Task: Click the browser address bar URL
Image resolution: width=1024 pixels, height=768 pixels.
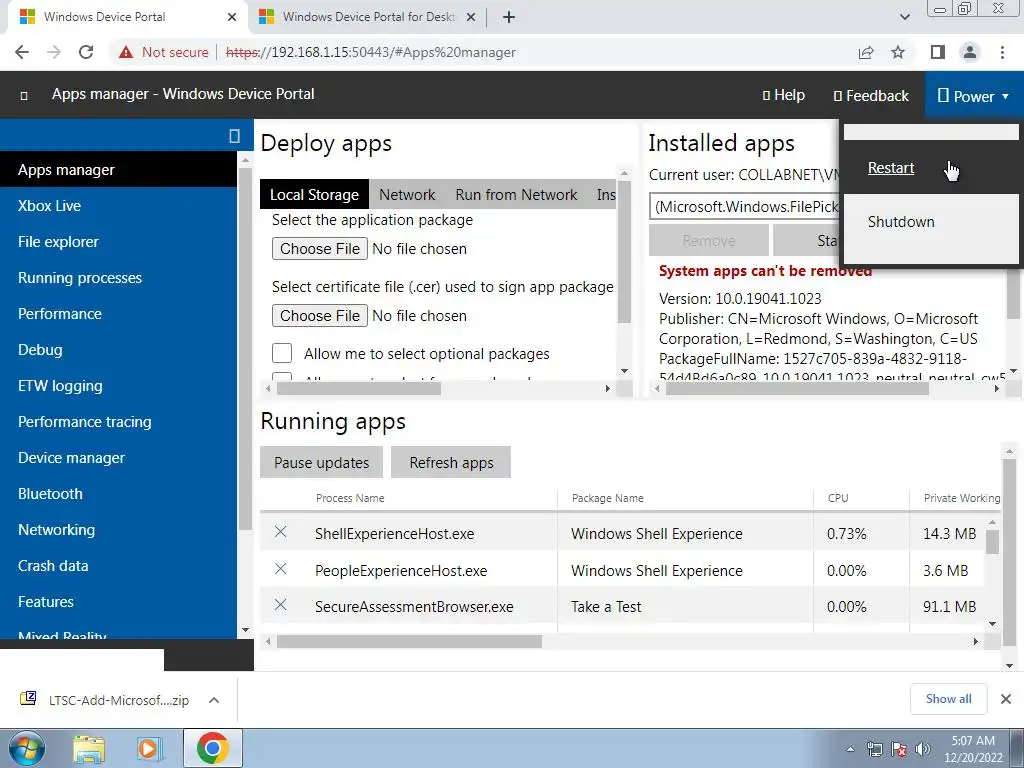Action: (371, 52)
